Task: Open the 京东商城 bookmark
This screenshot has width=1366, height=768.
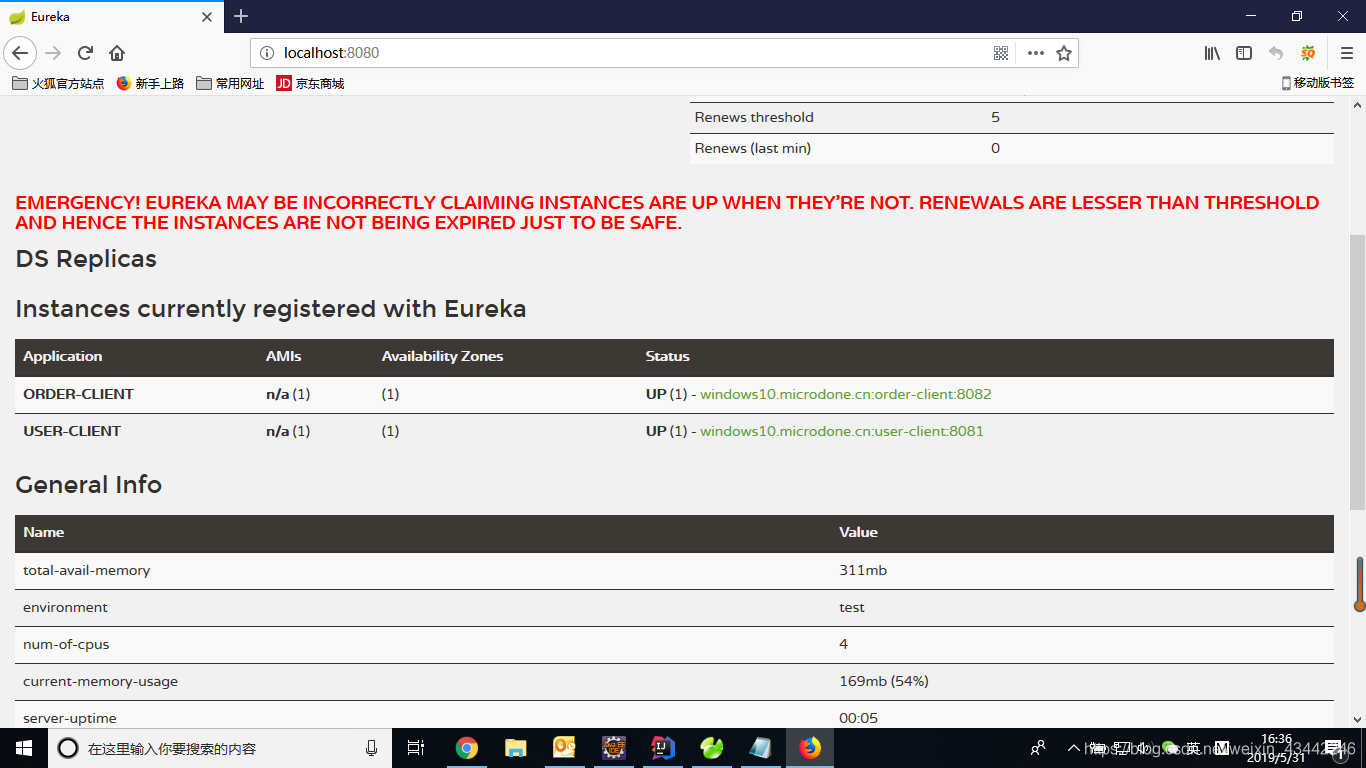Action: 310,84
